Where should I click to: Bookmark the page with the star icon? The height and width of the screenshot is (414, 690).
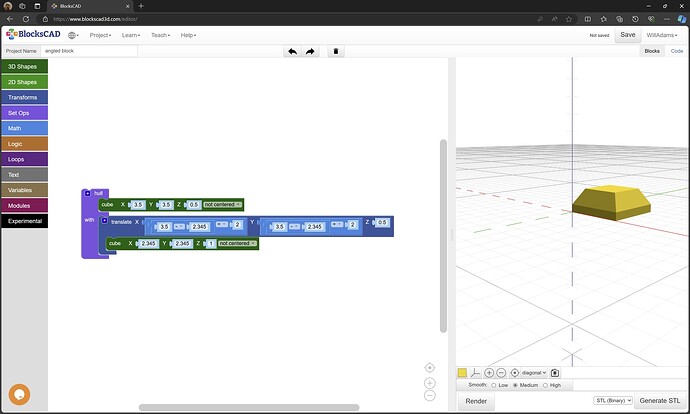(569, 19)
